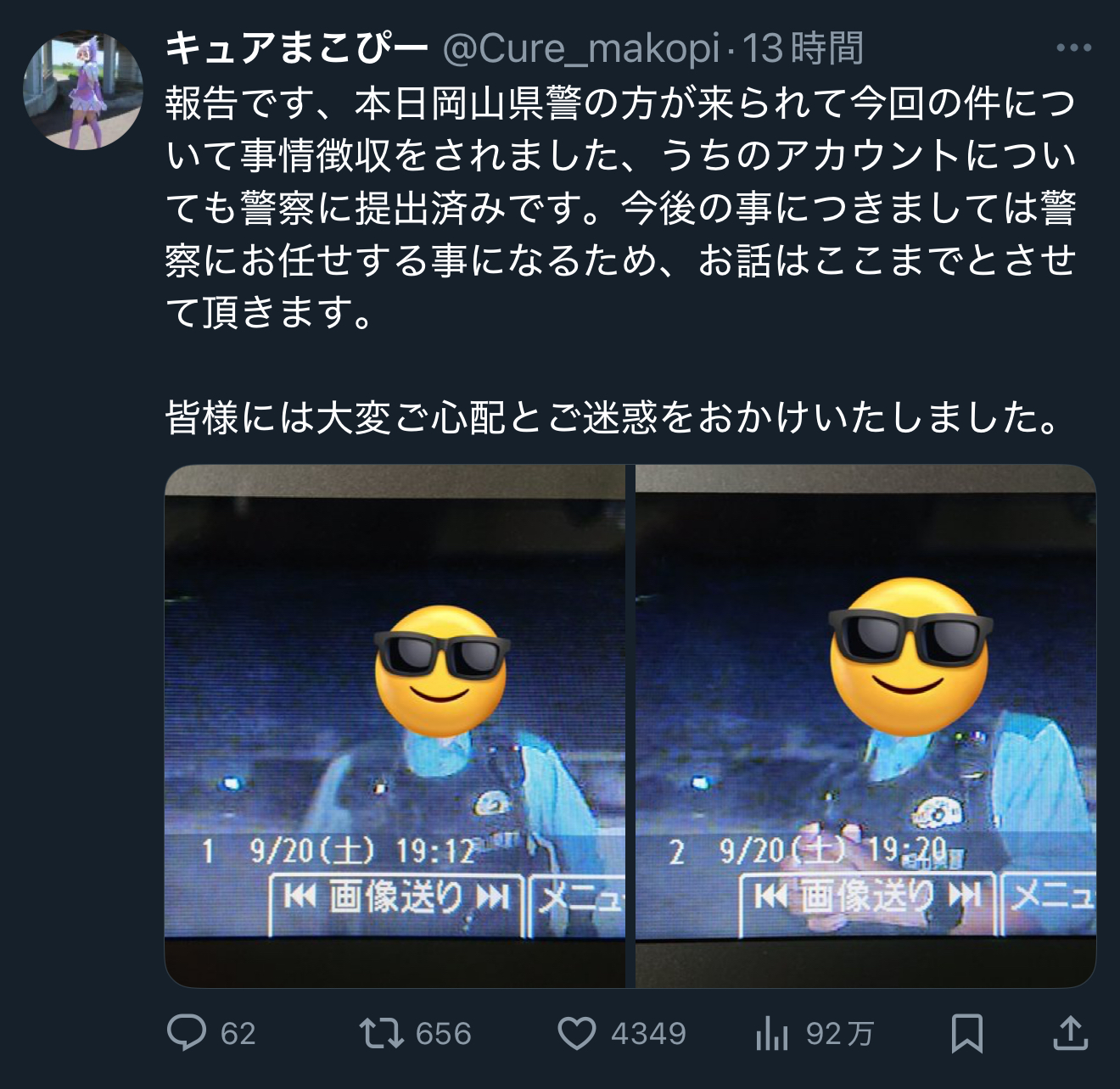The height and width of the screenshot is (1089, 1120).
Task: Like the tweet with the heart icon
Action: 577,1034
